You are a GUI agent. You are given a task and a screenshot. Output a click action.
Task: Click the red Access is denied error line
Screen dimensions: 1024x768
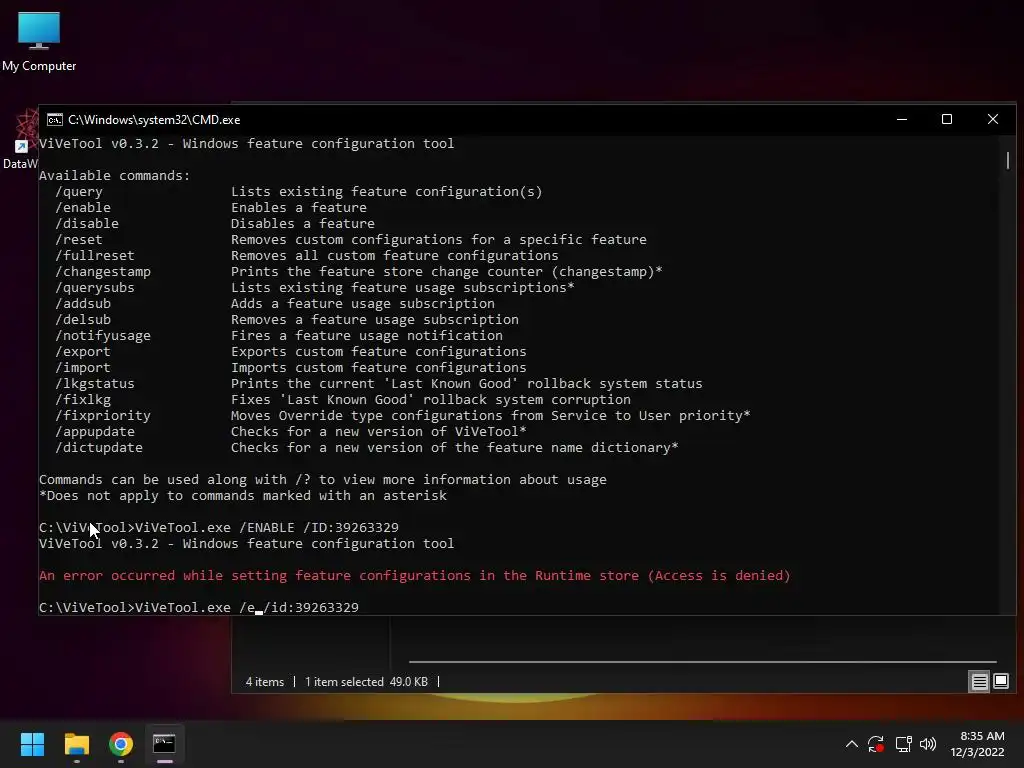click(x=415, y=575)
